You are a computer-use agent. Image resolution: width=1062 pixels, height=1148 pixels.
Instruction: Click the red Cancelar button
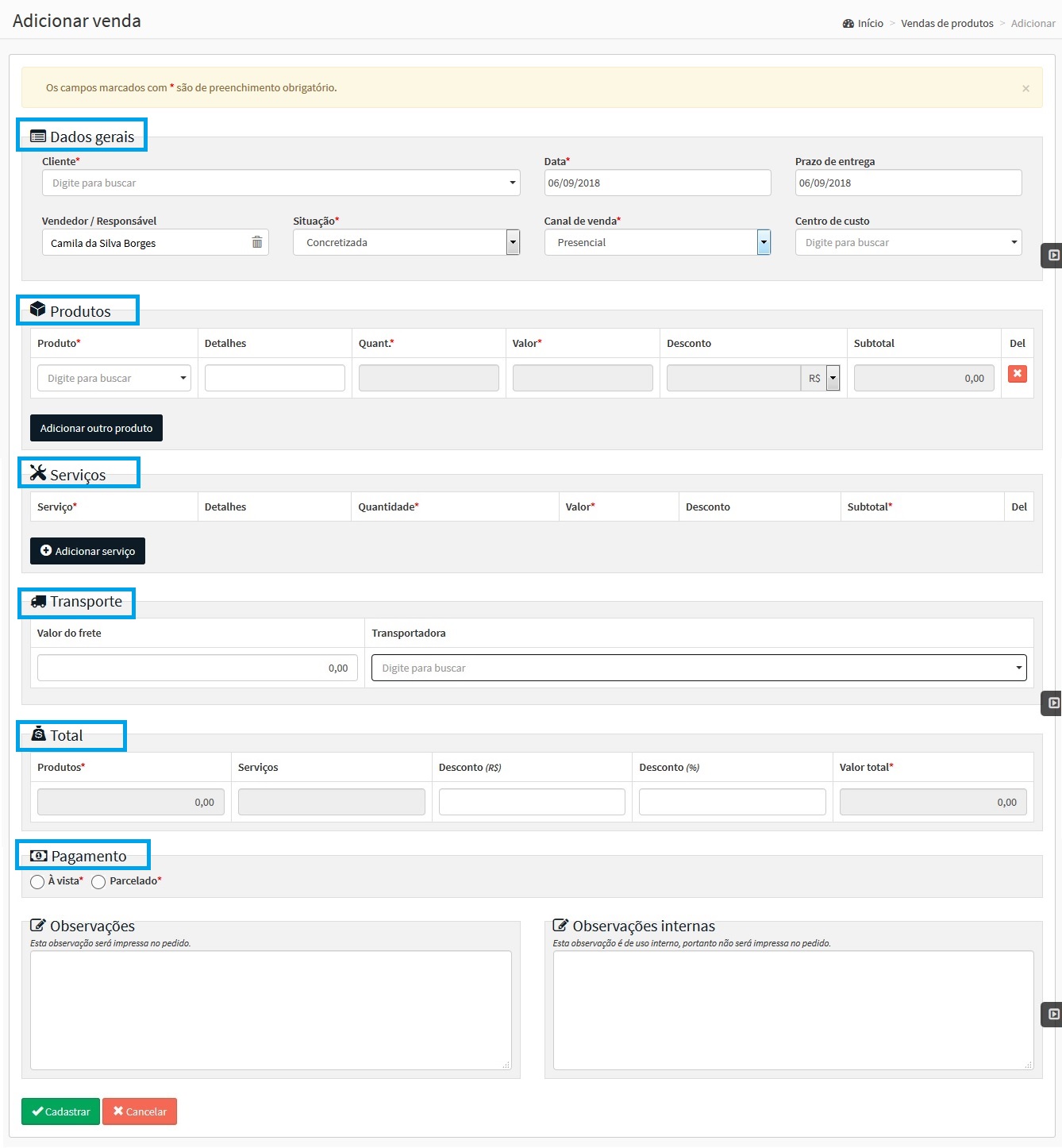(140, 1111)
